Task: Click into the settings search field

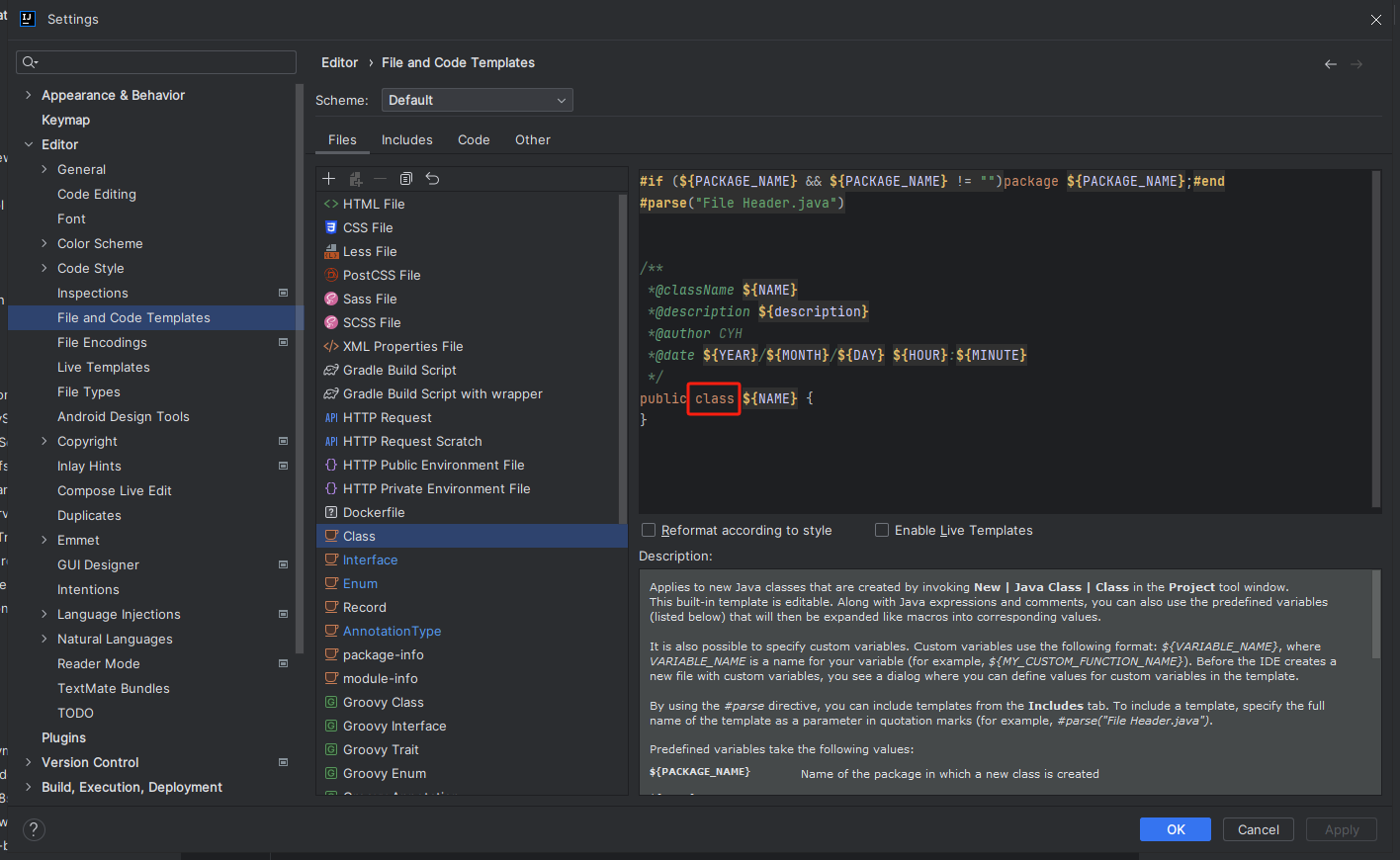Action: tap(156, 62)
